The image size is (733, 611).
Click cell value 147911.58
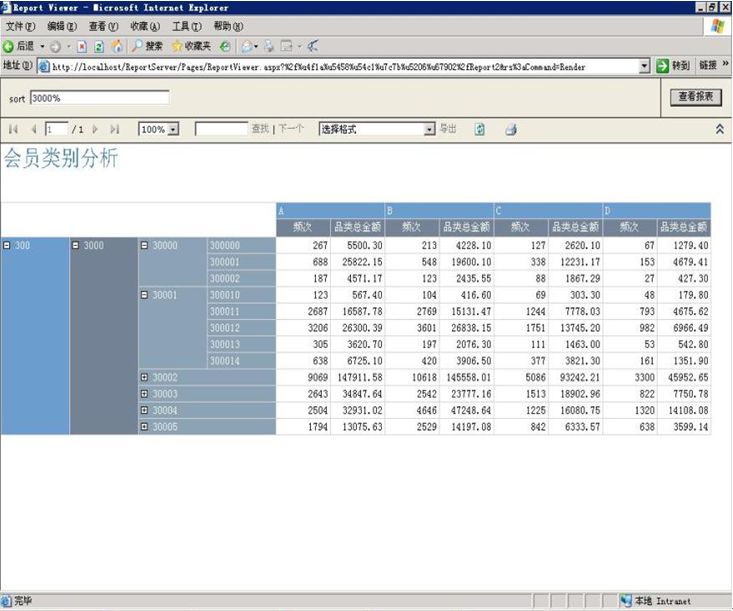coord(360,377)
